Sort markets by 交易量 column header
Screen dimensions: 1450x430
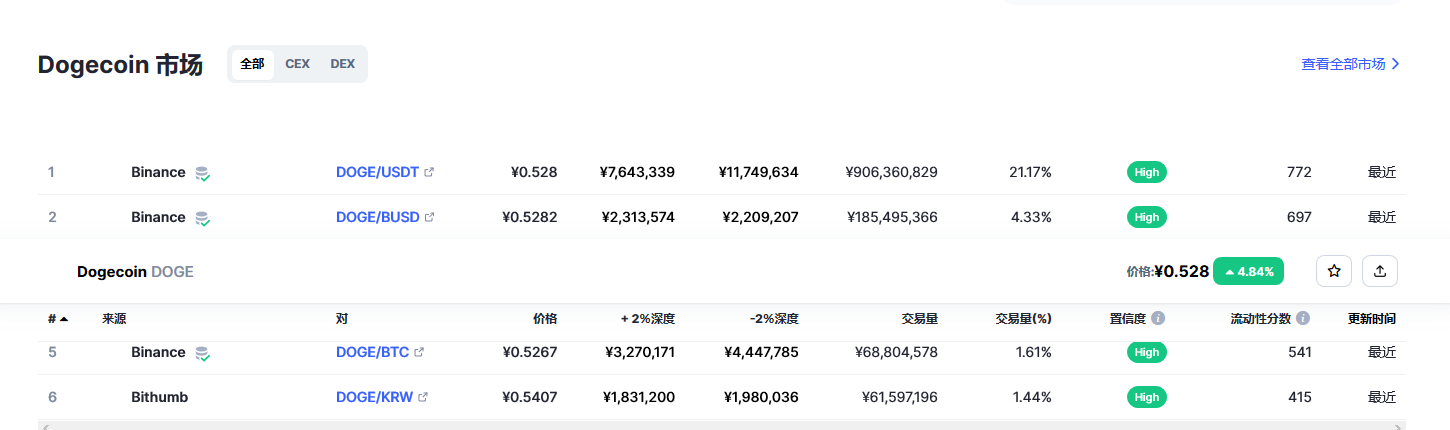point(918,319)
